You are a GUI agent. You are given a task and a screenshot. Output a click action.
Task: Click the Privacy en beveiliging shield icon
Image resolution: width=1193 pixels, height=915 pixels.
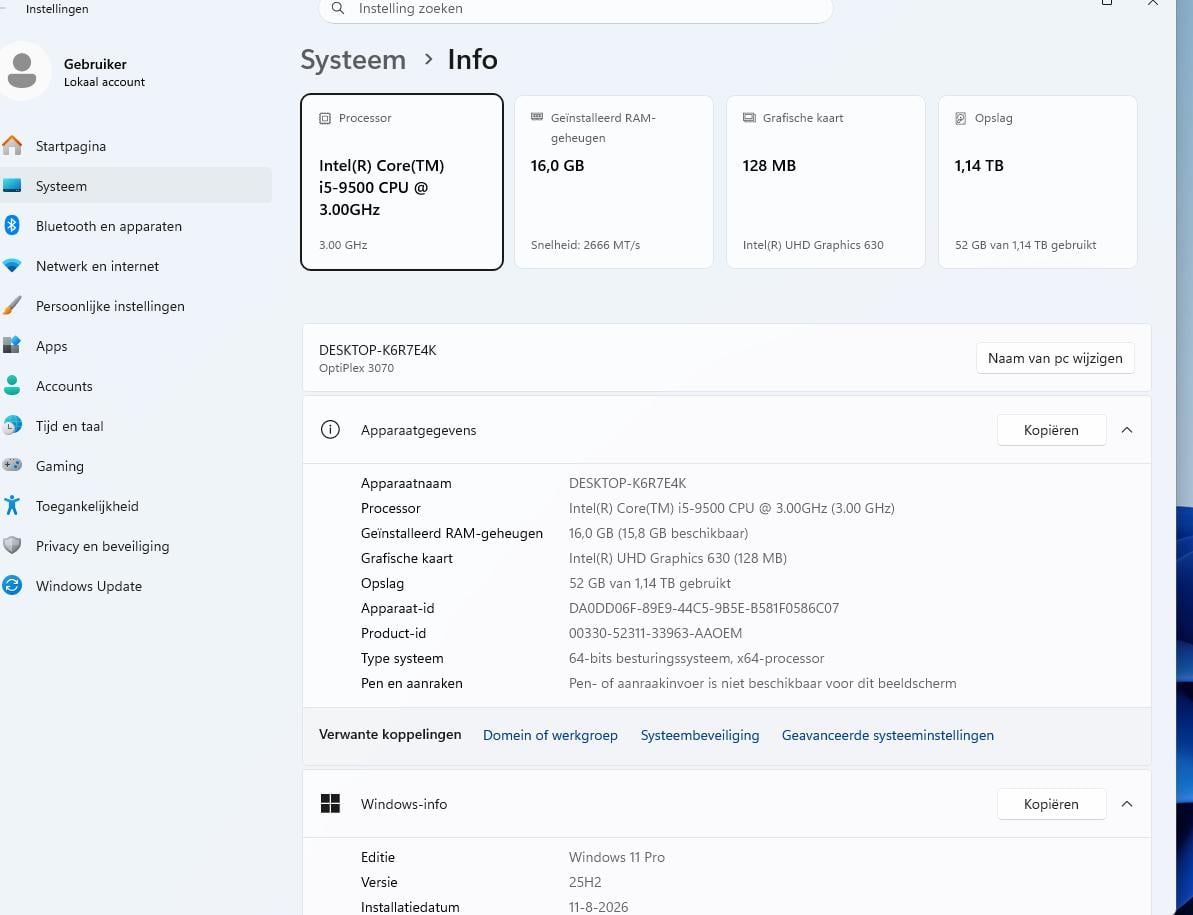(x=12, y=545)
